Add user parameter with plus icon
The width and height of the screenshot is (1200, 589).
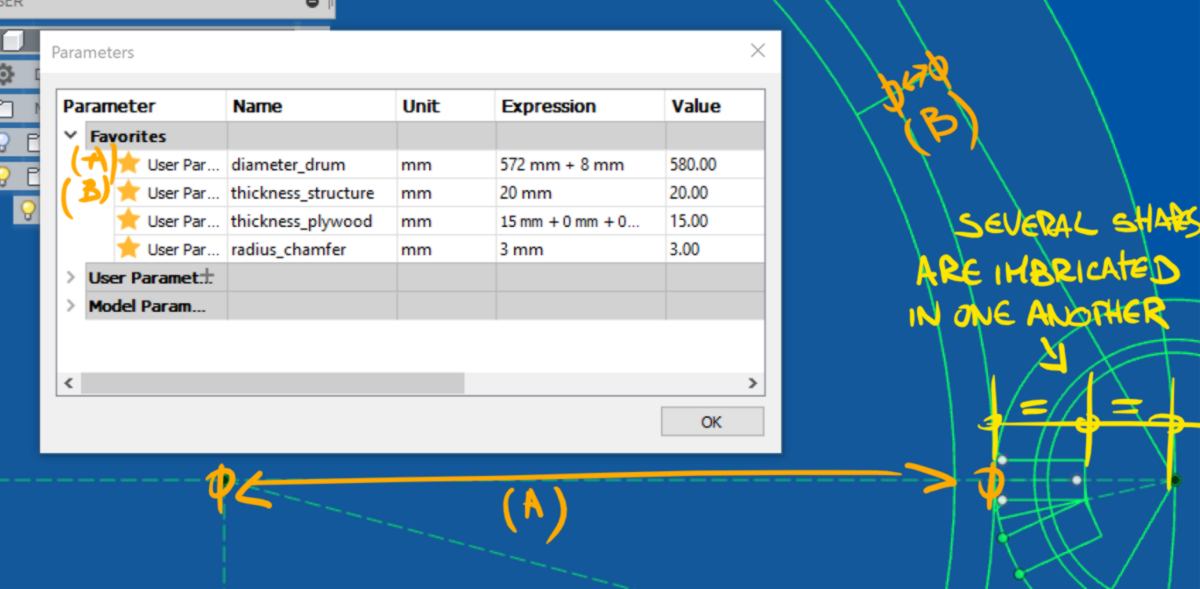click(207, 276)
